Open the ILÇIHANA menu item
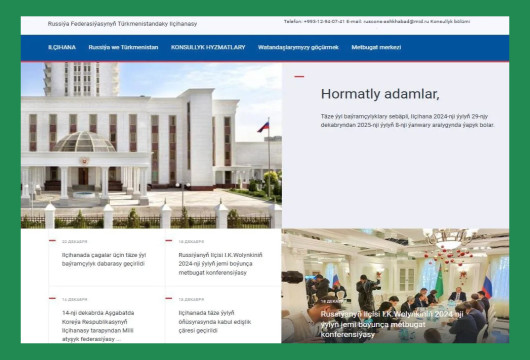The height and width of the screenshot is (360, 530). [62, 47]
